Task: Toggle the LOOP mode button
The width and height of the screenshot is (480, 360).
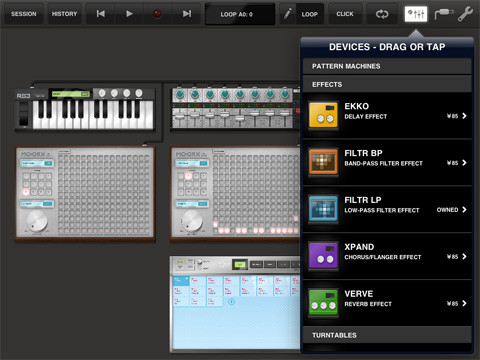Action: click(310, 14)
